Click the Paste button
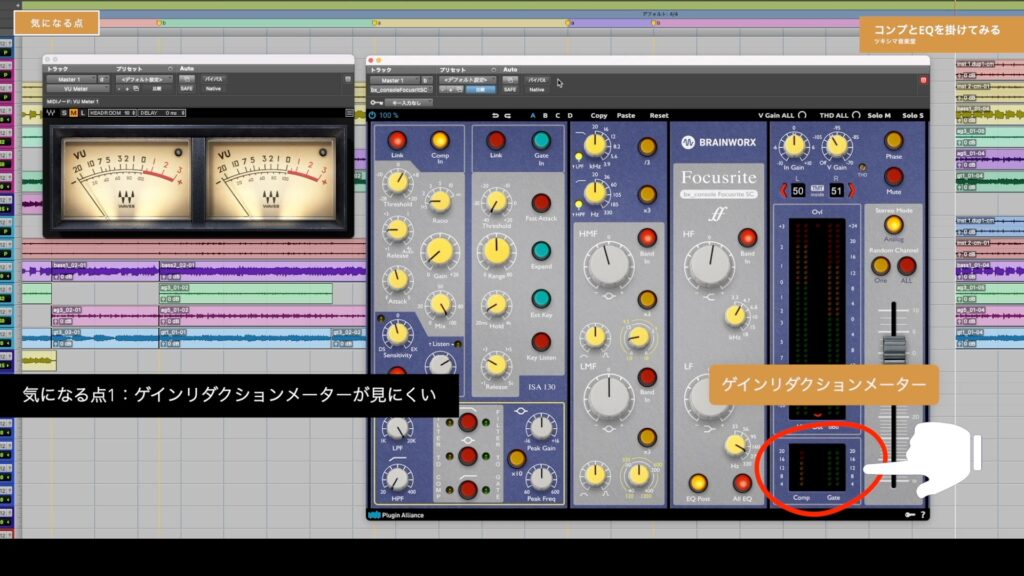1024x576 pixels. click(x=626, y=116)
